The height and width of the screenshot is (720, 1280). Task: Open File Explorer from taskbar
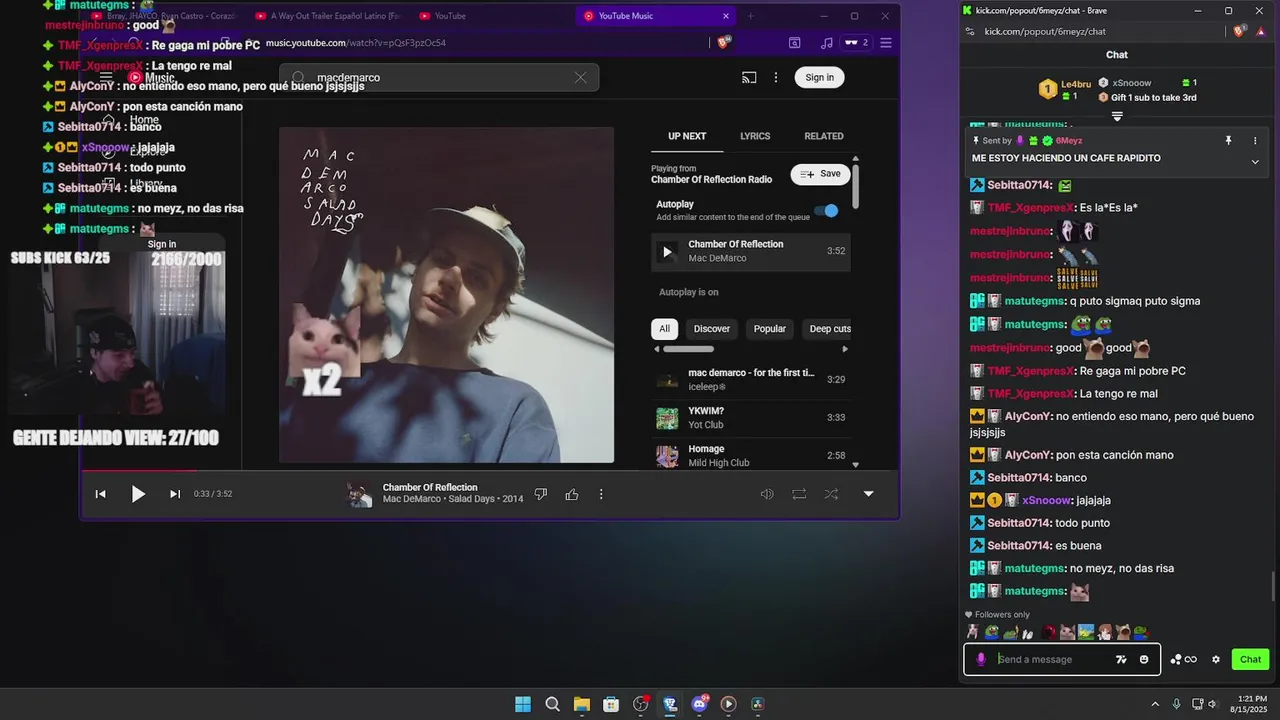pos(581,704)
